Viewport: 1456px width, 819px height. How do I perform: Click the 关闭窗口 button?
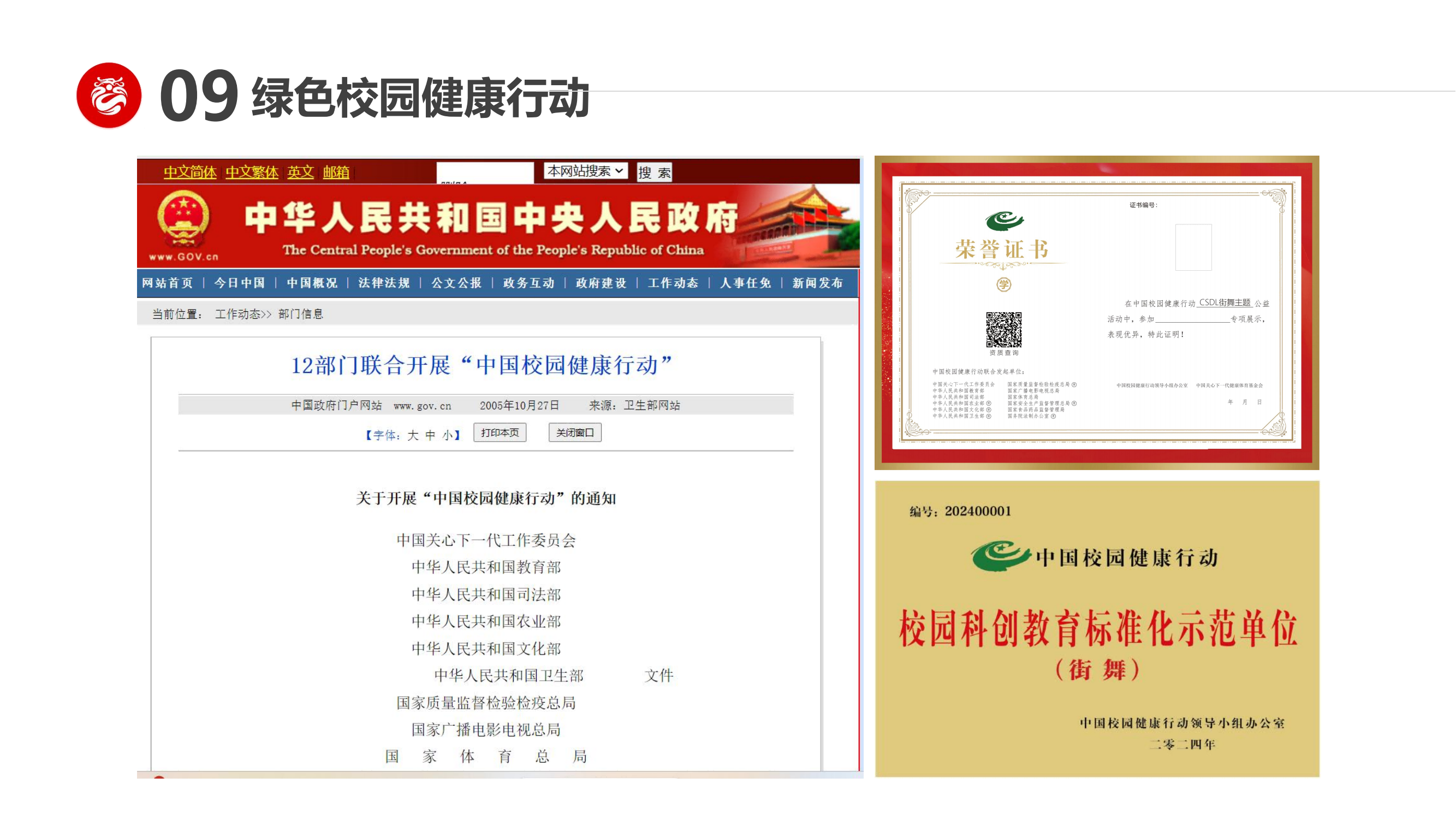pyautogui.click(x=575, y=432)
